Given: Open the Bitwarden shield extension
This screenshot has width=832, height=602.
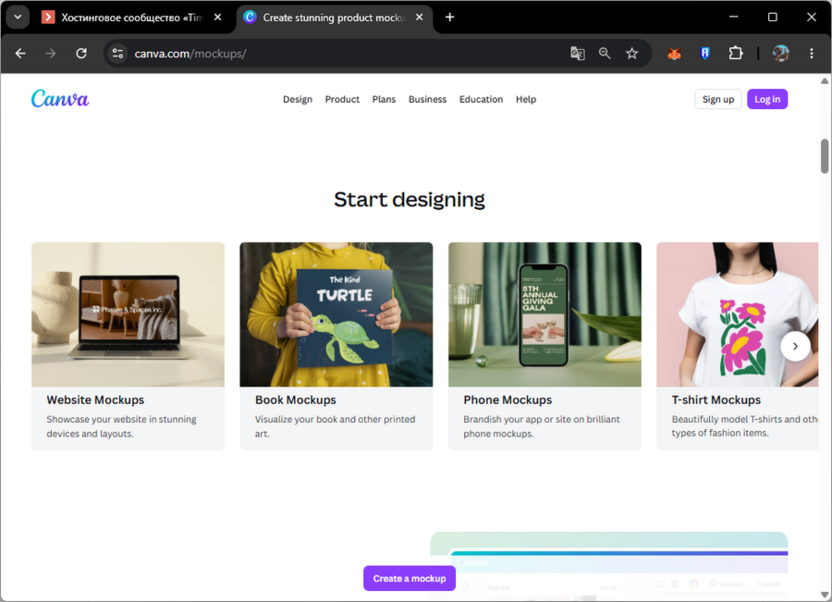Looking at the screenshot, I should click(705, 54).
